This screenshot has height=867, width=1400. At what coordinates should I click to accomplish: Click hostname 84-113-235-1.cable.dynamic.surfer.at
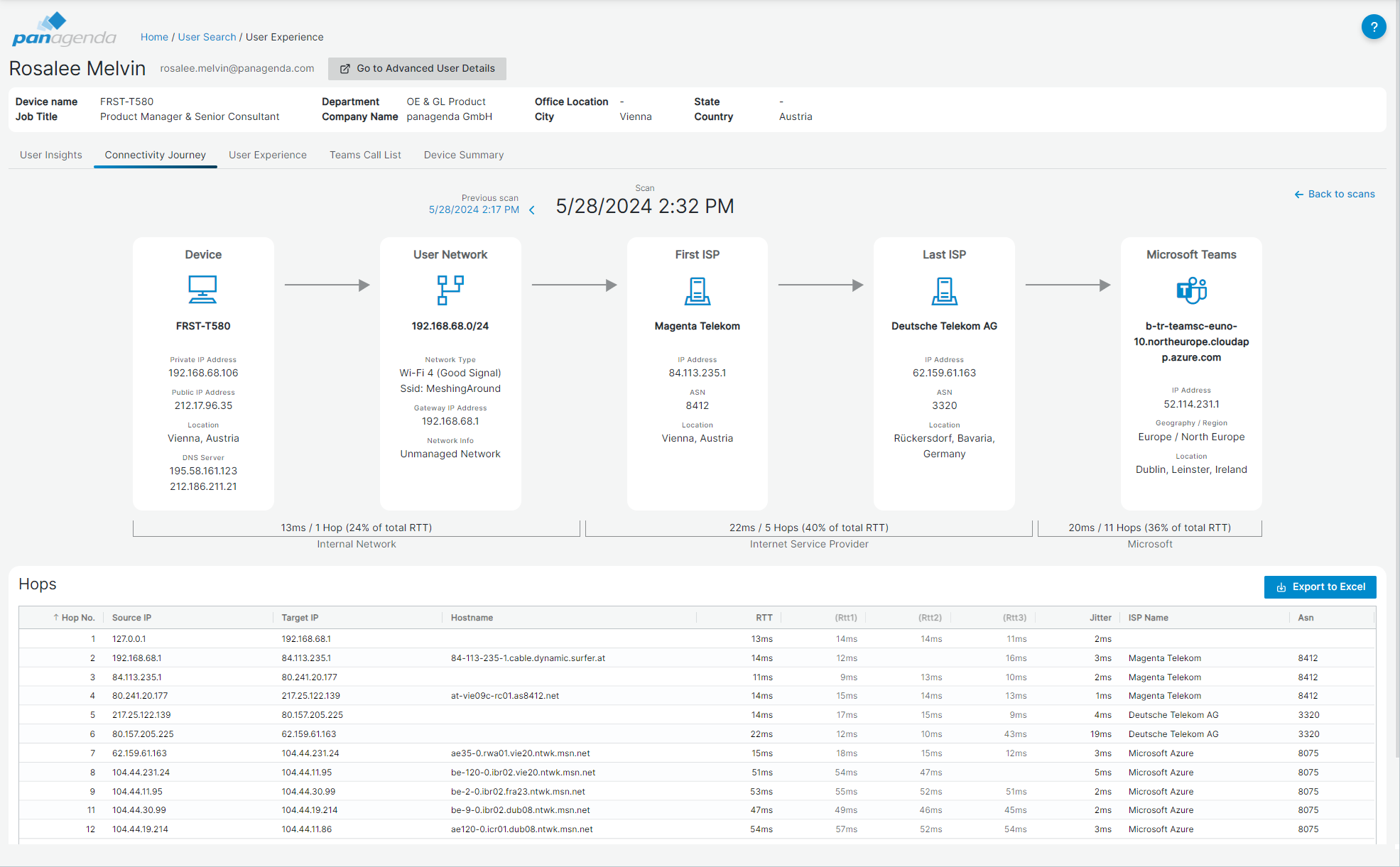[x=528, y=658]
